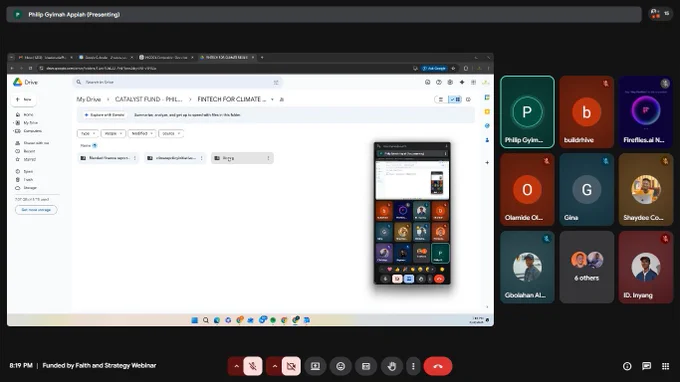680x382 pixels.
Task: Open audio settings arrow beside microphone
Action: tap(236, 366)
